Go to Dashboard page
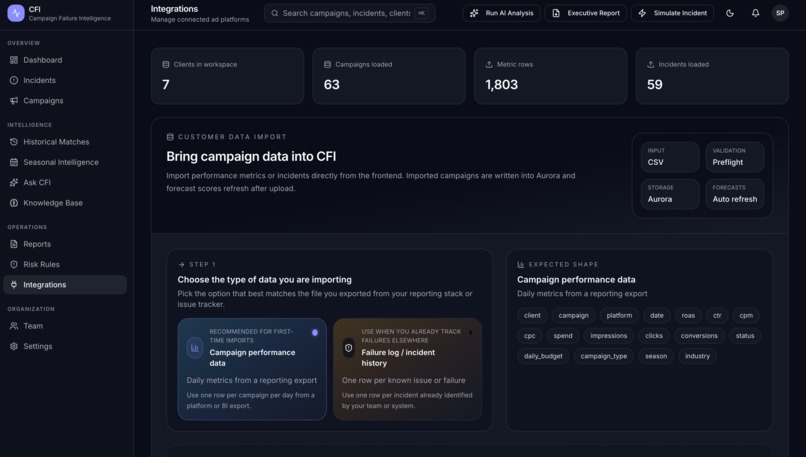 pyautogui.click(x=65, y=60)
